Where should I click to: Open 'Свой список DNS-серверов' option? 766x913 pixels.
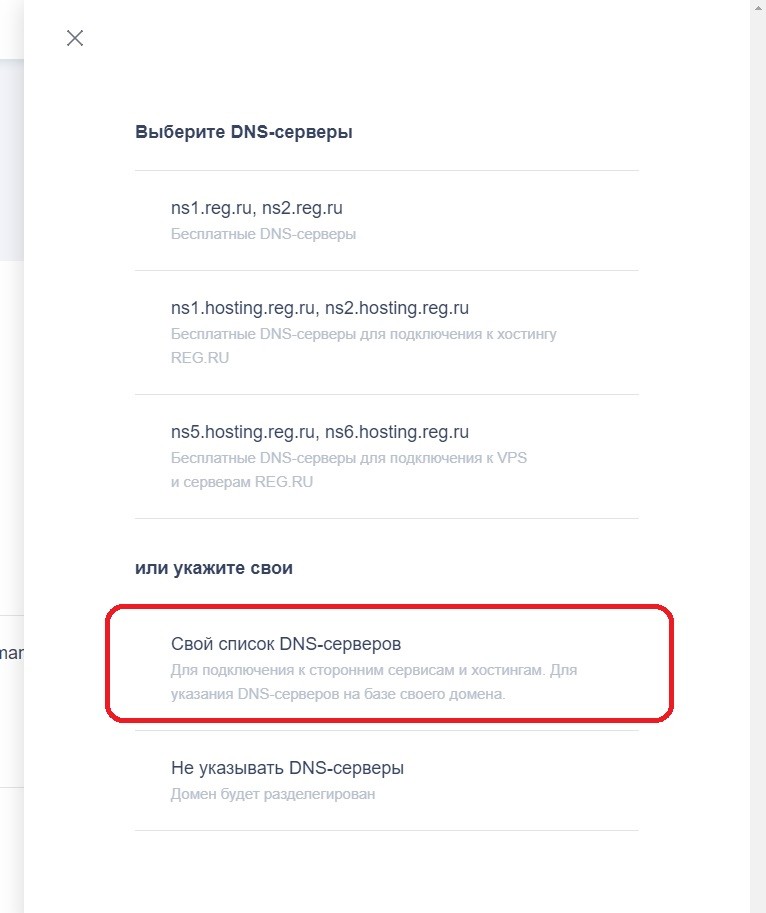point(286,644)
